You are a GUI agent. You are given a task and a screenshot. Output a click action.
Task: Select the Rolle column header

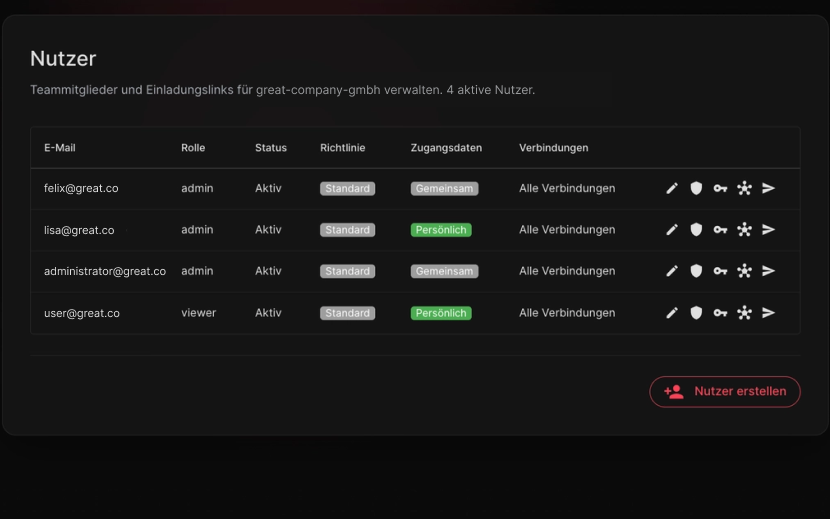[x=193, y=148]
